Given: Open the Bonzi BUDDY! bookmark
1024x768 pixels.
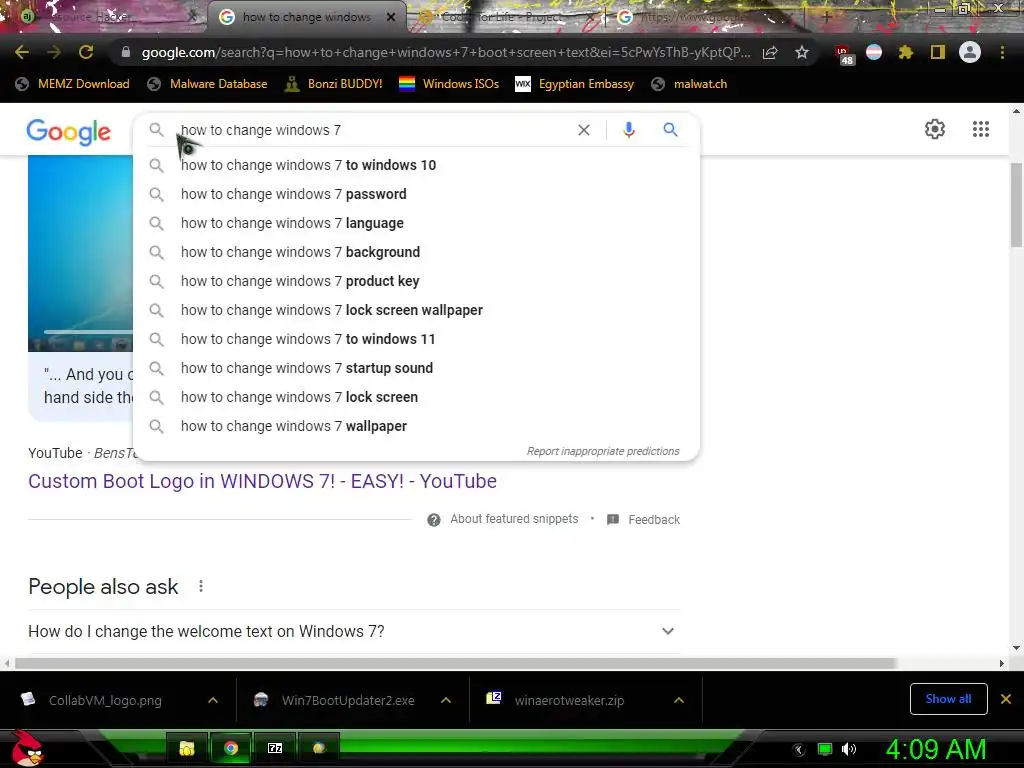Looking at the screenshot, I should pos(334,84).
